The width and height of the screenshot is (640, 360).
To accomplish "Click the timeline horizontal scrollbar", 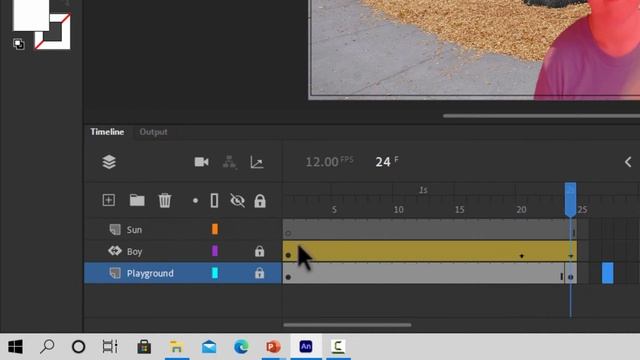I will (347, 325).
